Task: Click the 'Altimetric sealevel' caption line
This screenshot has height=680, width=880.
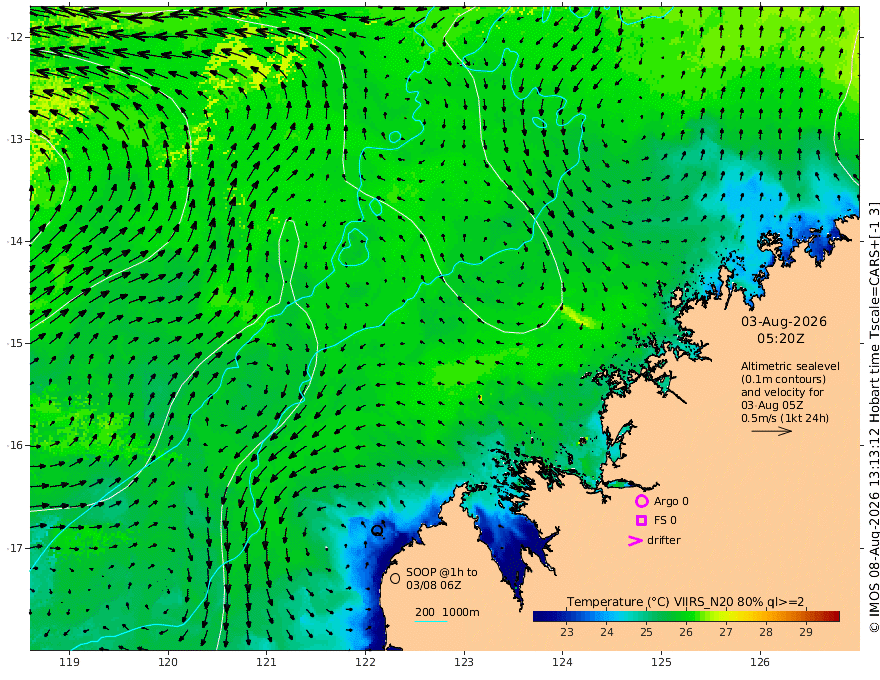Action: click(x=790, y=366)
